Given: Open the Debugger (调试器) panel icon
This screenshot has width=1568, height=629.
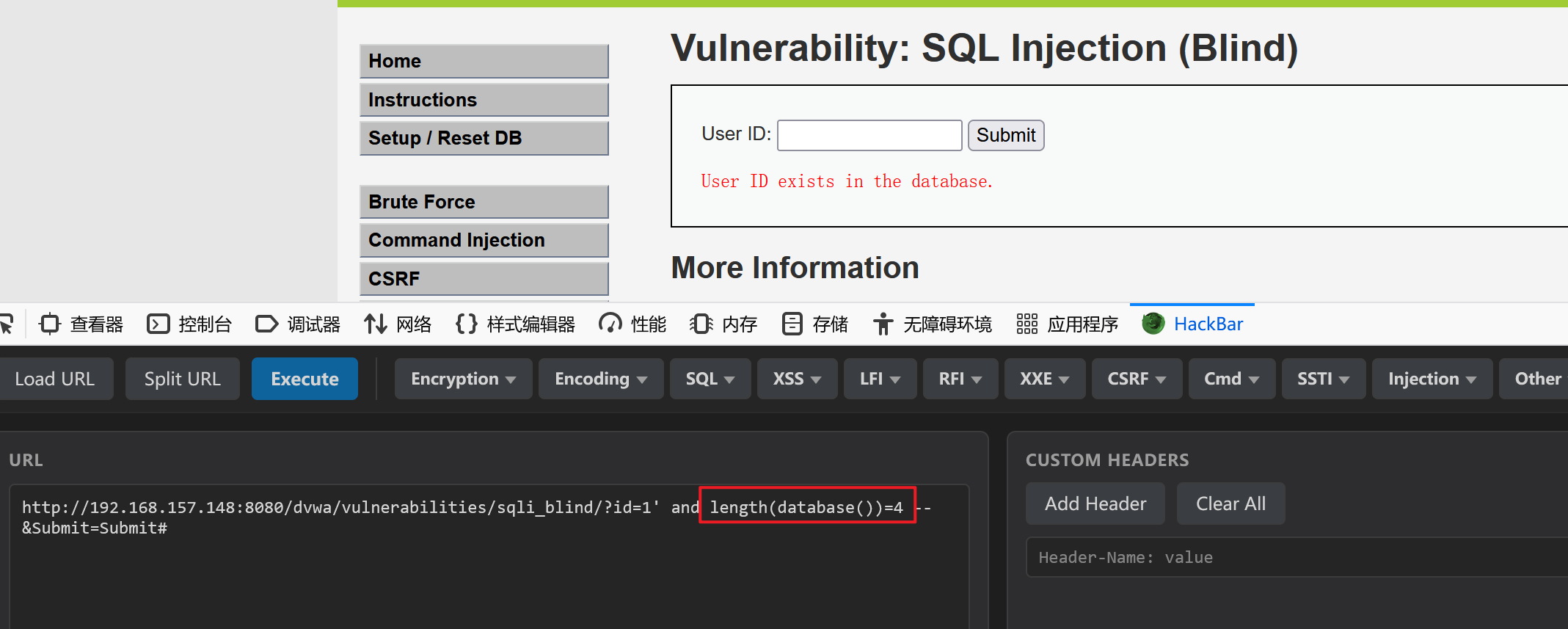Looking at the screenshot, I should pyautogui.click(x=266, y=324).
